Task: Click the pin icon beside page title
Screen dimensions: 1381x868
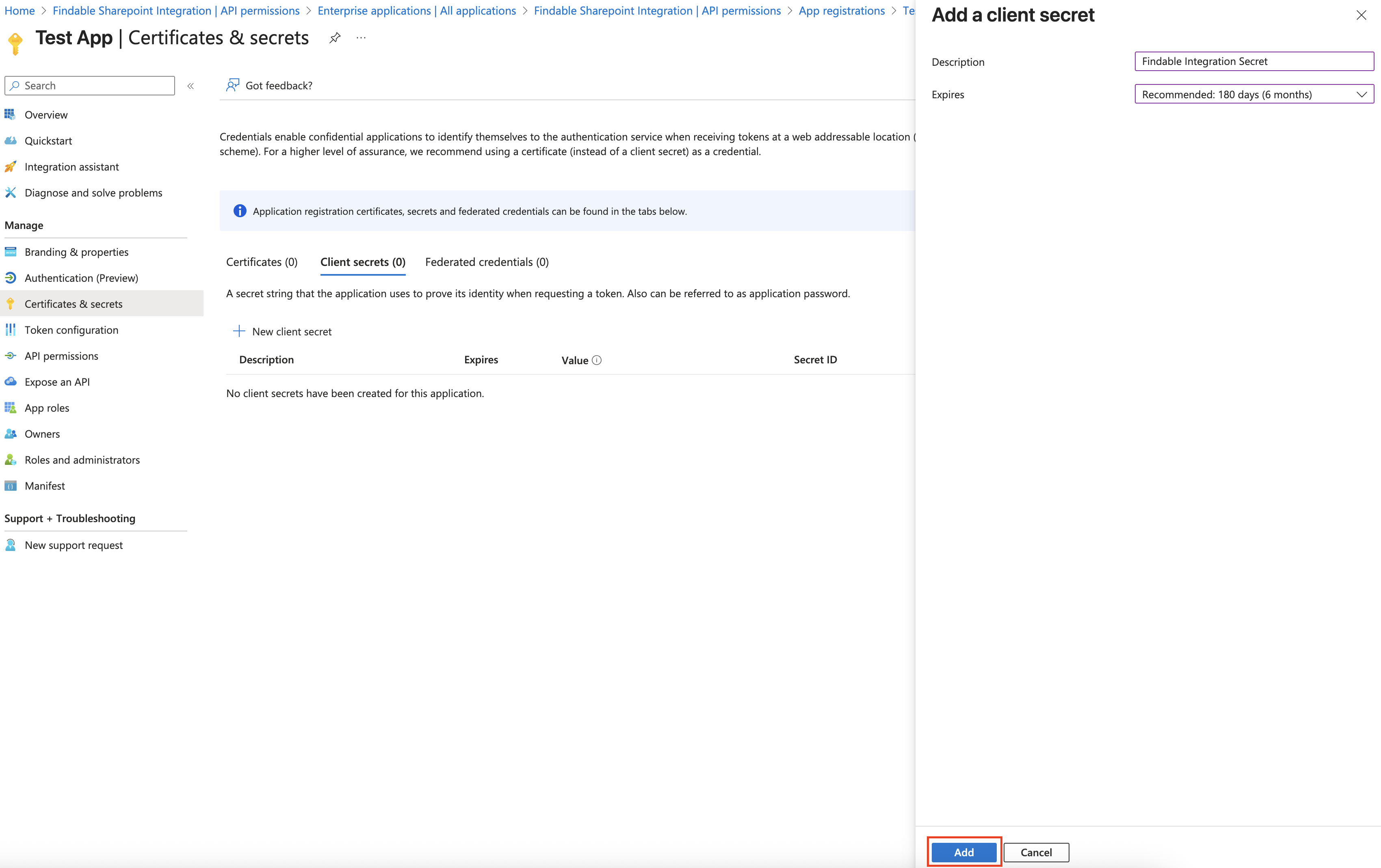Action: click(335, 38)
